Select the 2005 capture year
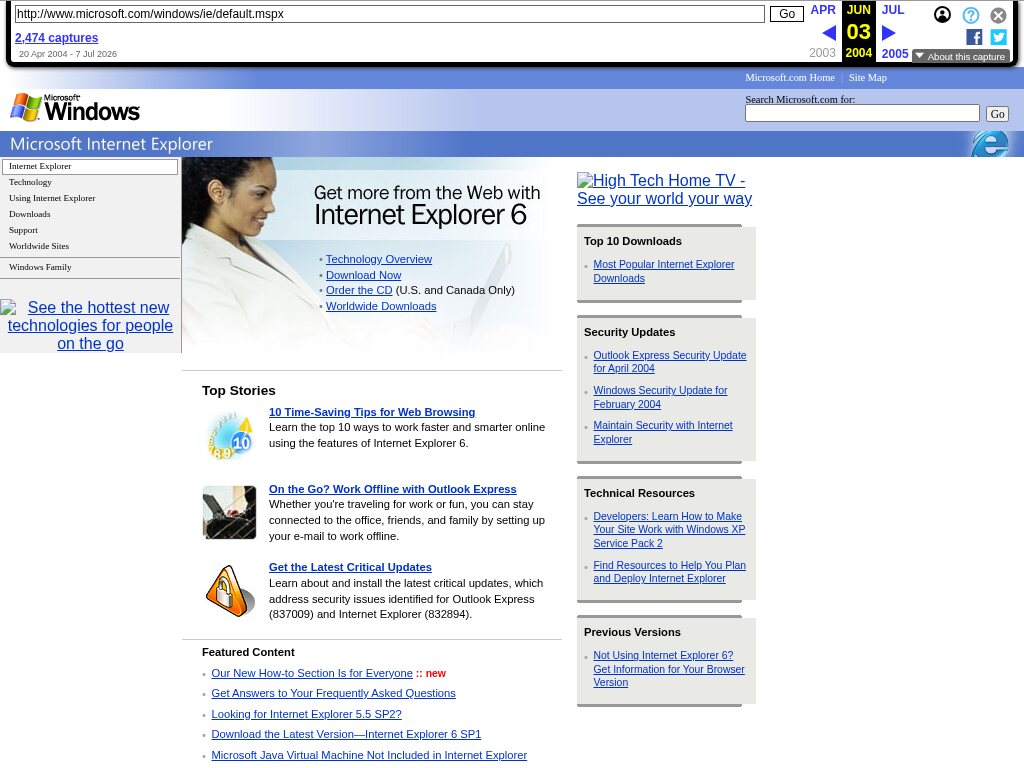This screenshot has width=1024, height=768. [895, 54]
